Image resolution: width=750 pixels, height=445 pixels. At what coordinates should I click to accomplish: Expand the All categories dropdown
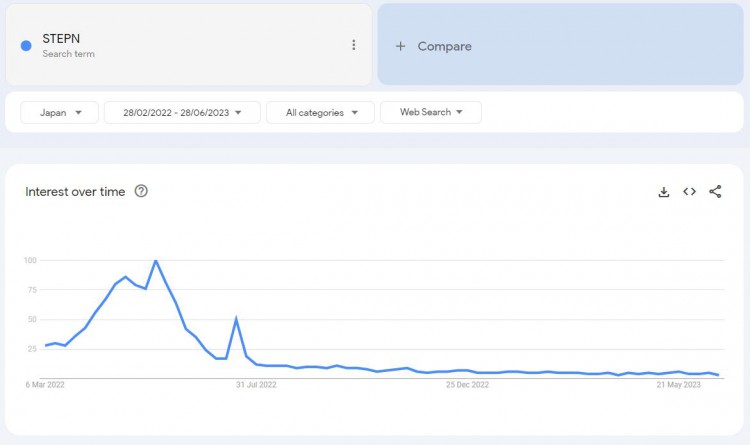[320, 113]
